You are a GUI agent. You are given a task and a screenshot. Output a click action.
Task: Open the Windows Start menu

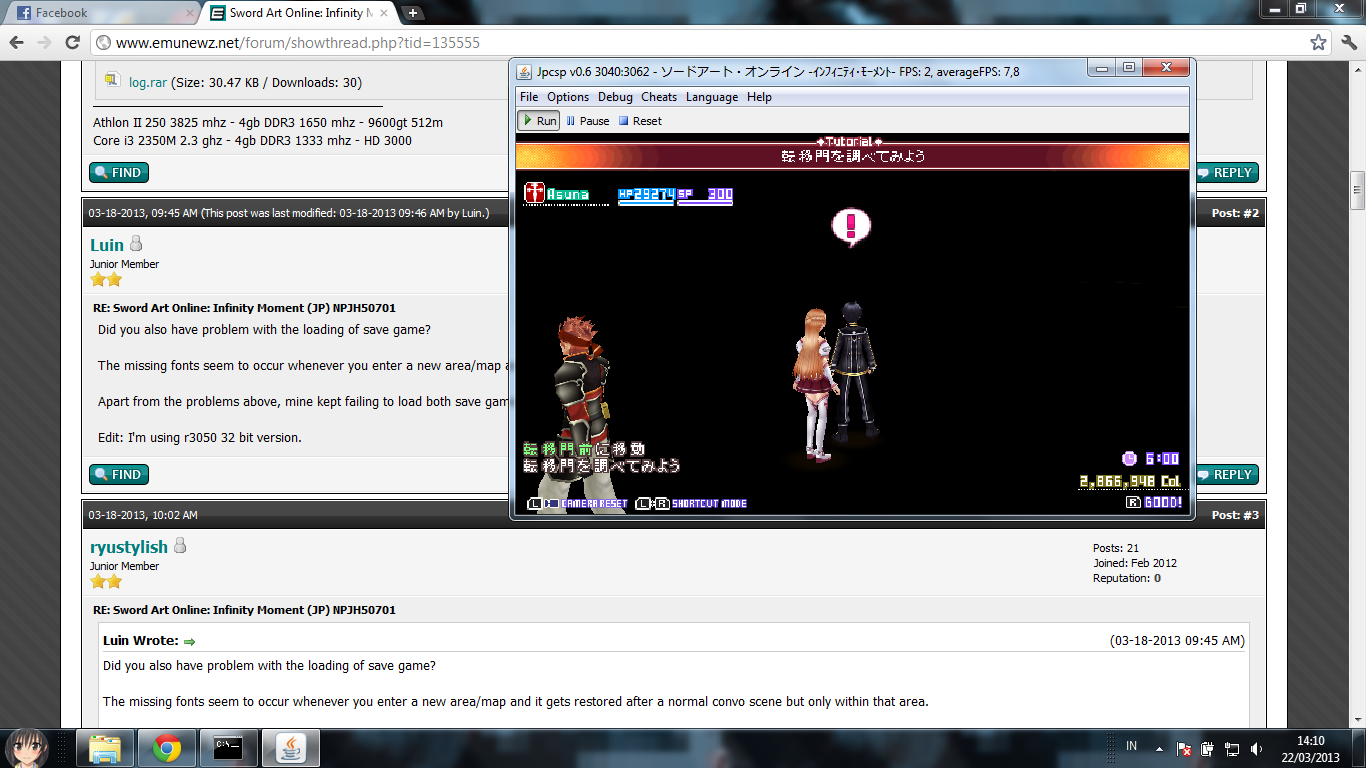28,748
